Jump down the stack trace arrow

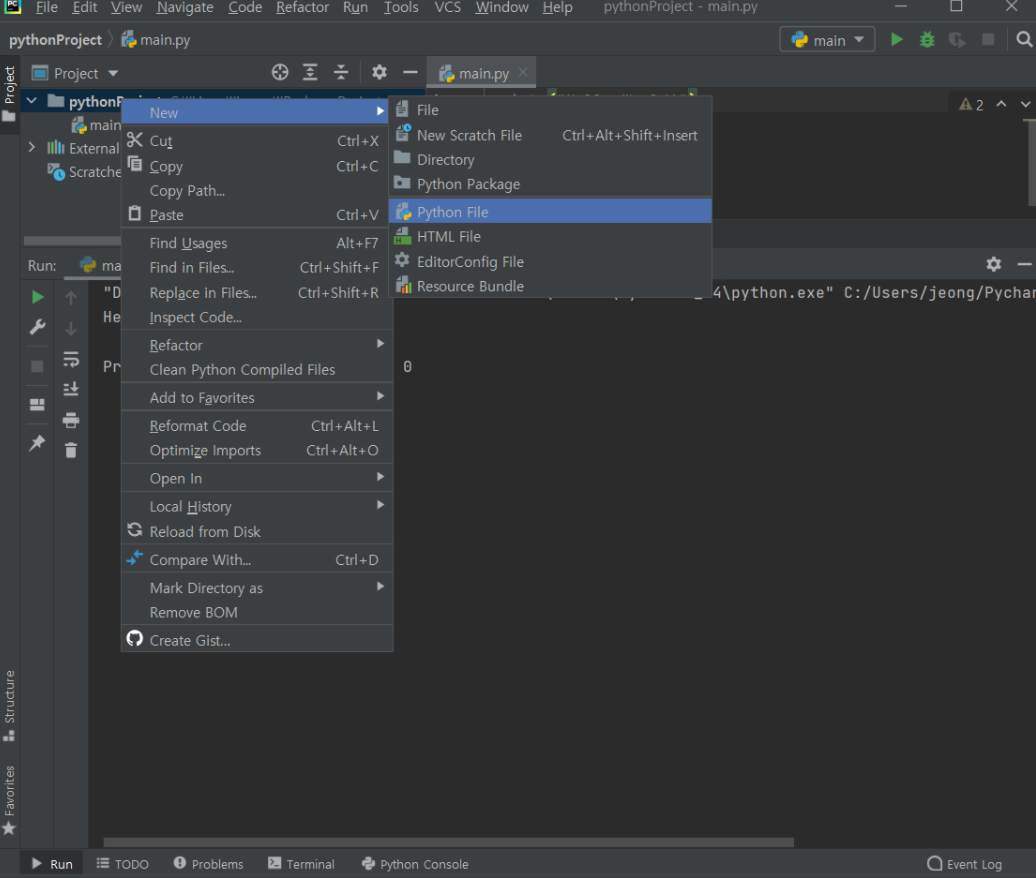[71, 328]
